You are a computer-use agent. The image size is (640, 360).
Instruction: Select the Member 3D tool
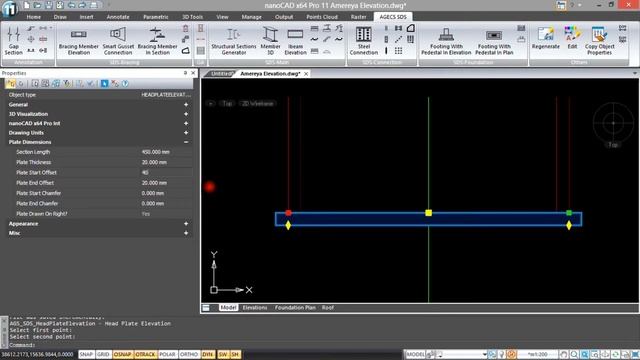[270, 41]
